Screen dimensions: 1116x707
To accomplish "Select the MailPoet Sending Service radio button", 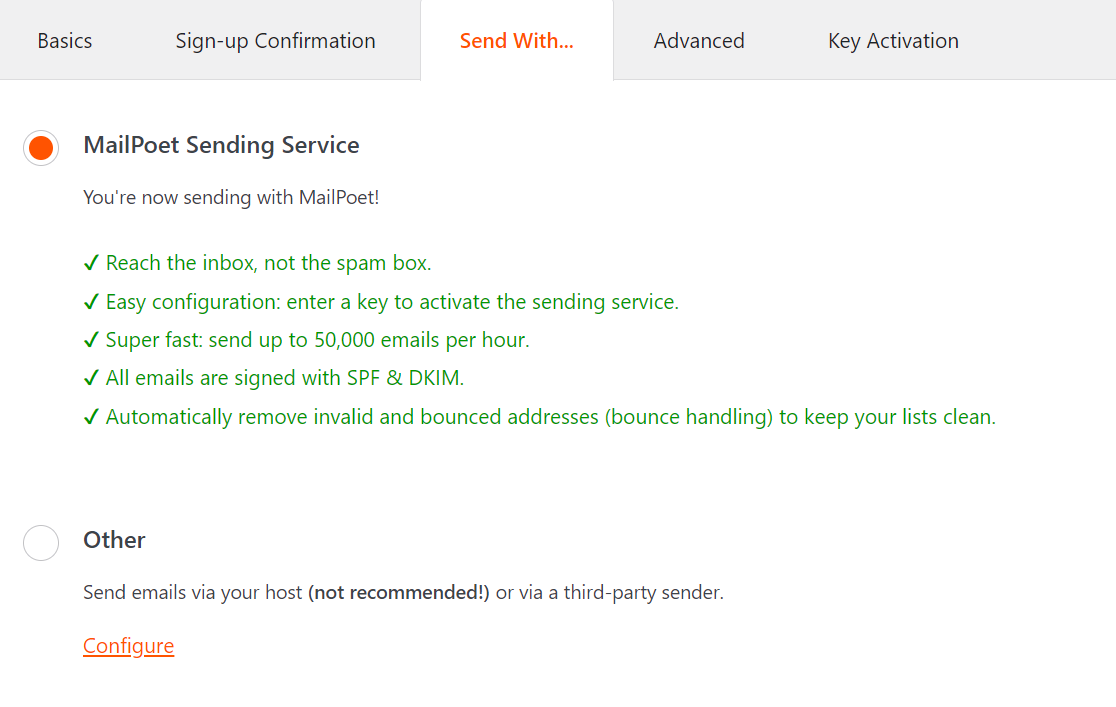I will pos(40,147).
